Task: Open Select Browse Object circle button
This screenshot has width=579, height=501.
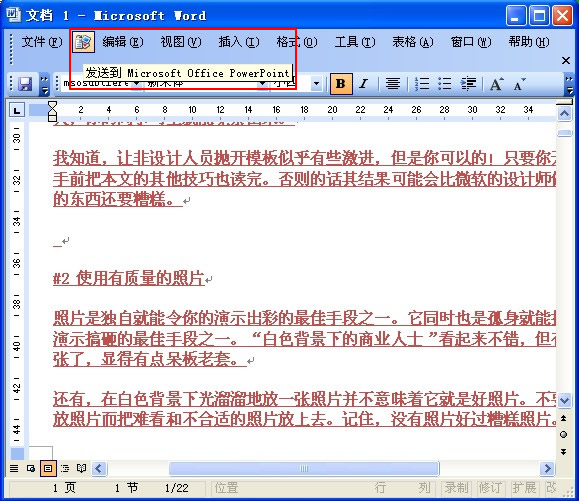Action: [x=564, y=435]
